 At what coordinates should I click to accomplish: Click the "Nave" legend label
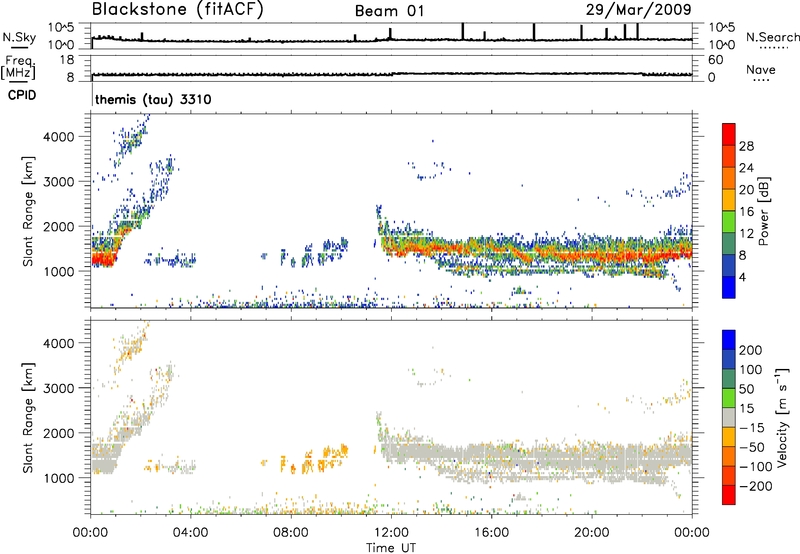click(761, 70)
